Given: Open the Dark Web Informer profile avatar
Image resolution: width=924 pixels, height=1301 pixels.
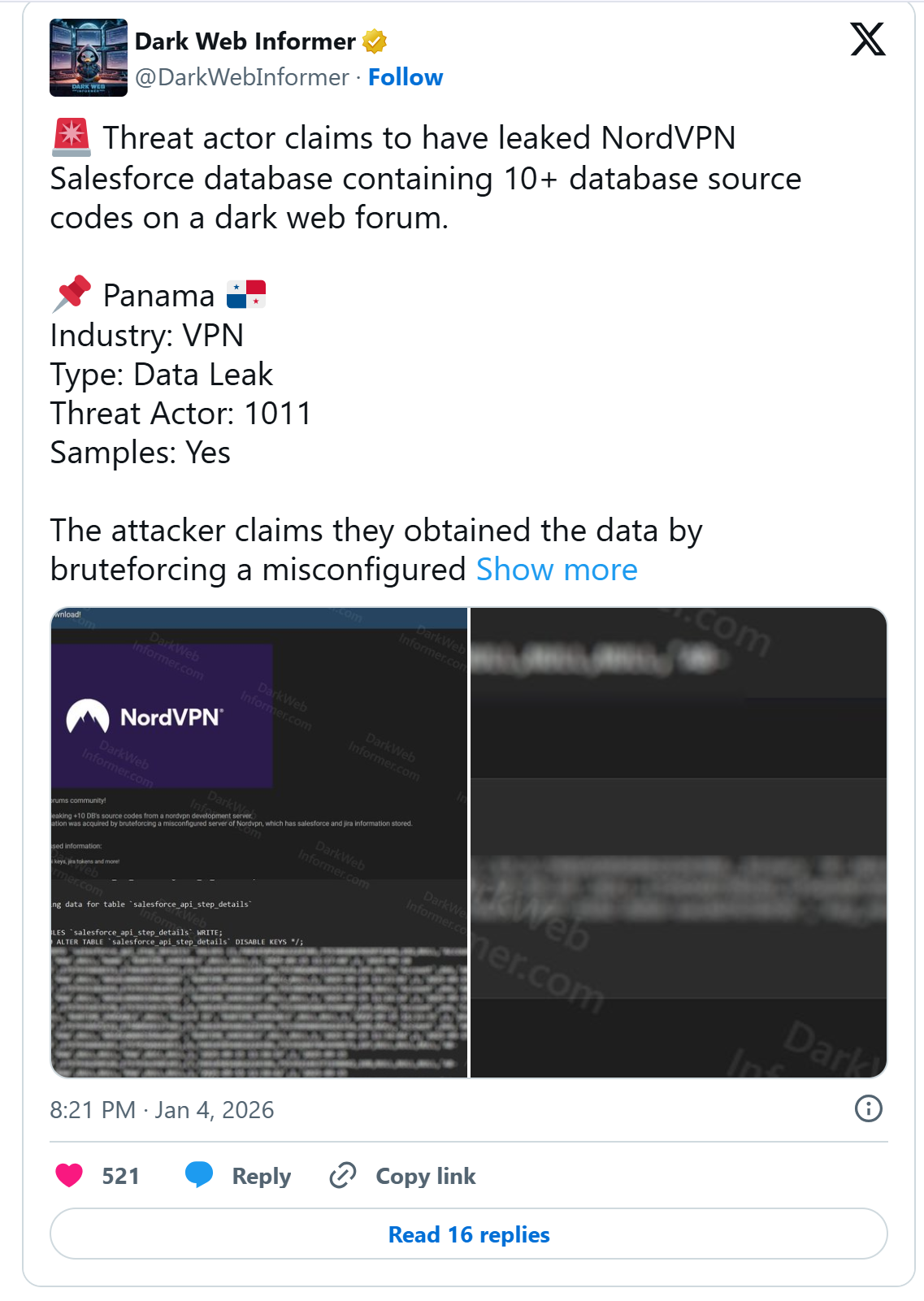Looking at the screenshot, I should (88, 58).
